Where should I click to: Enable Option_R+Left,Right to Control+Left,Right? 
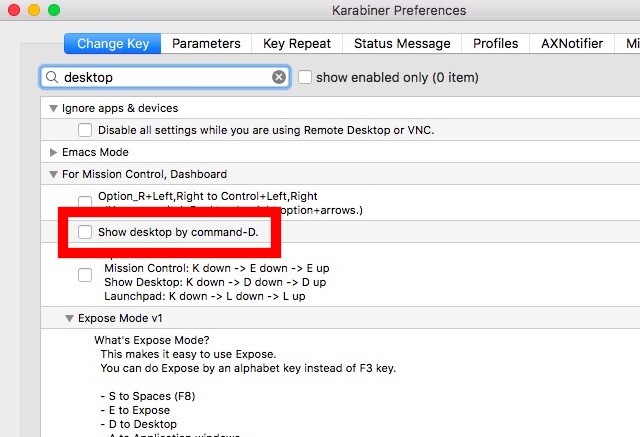click(85, 202)
